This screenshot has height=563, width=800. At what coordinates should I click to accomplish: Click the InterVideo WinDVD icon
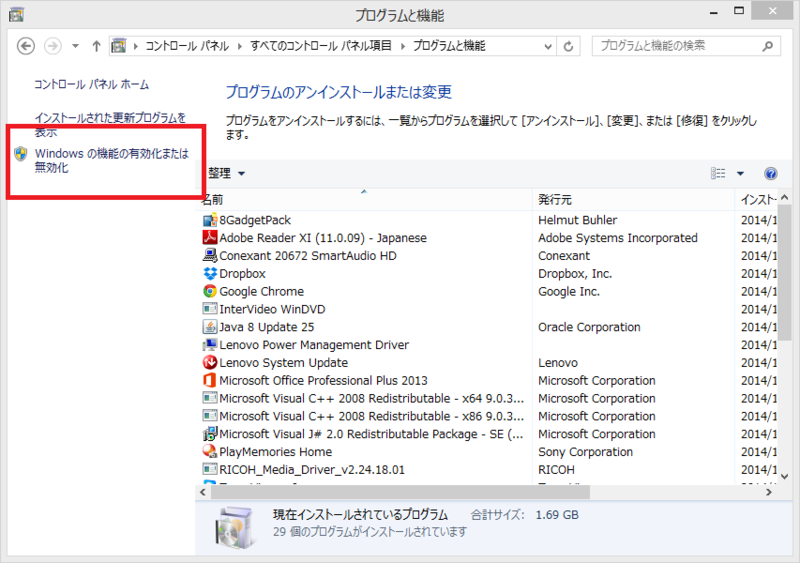click(x=210, y=309)
